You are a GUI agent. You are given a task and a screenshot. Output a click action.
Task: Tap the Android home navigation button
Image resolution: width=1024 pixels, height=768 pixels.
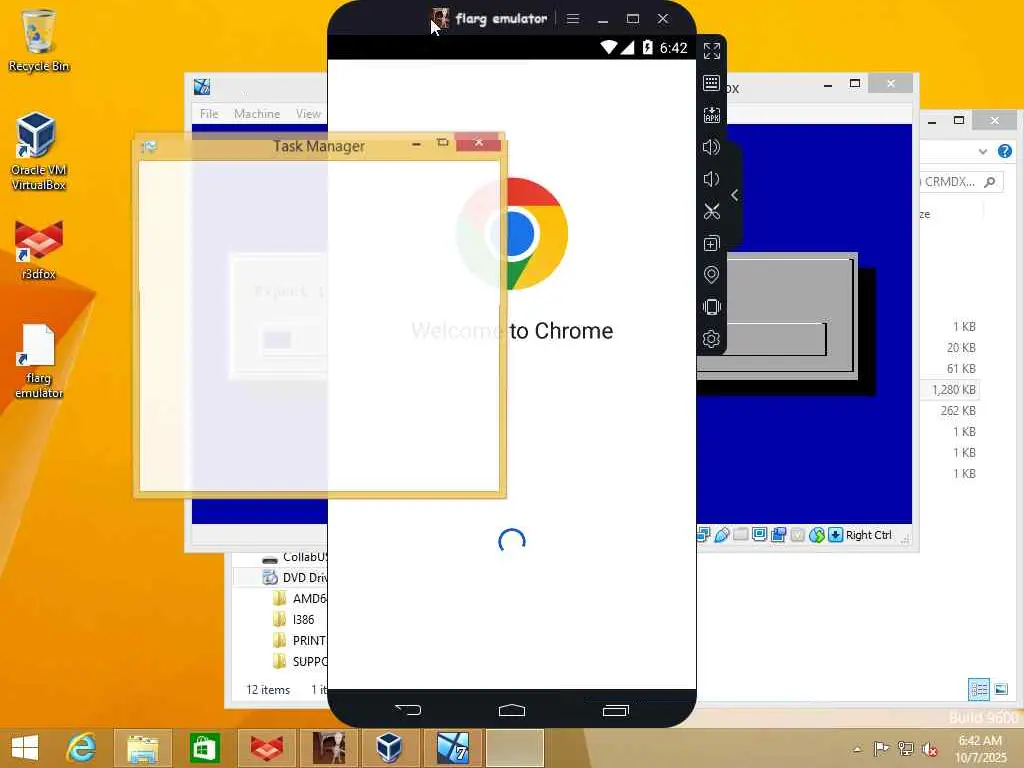click(x=512, y=710)
